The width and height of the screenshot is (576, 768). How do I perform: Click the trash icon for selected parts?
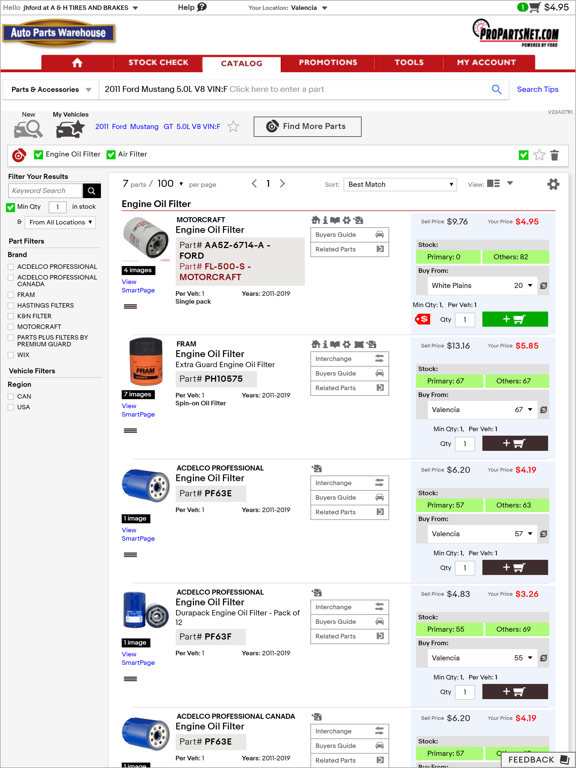[x=554, y=155]
